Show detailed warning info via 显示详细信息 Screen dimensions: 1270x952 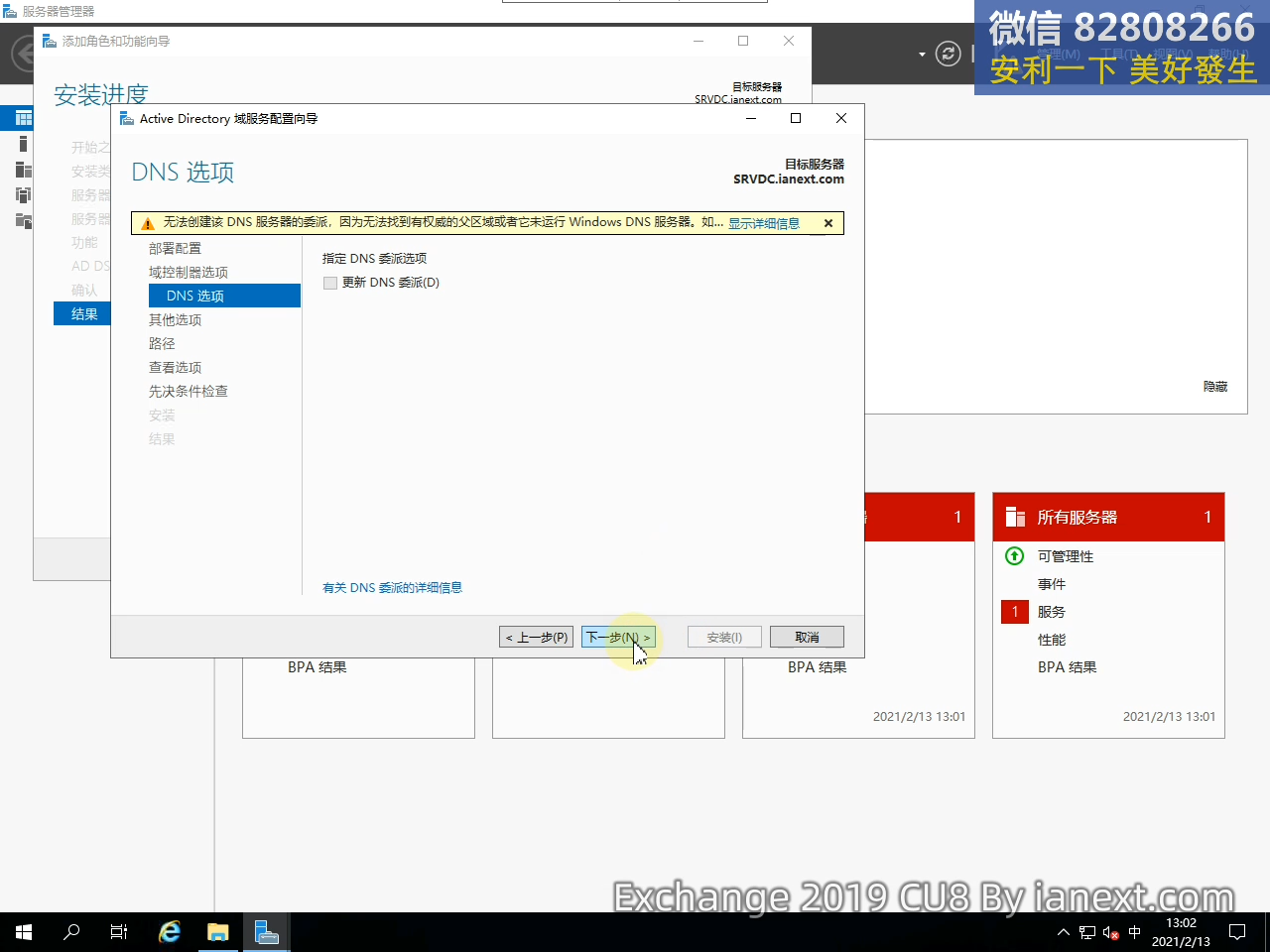764,223
